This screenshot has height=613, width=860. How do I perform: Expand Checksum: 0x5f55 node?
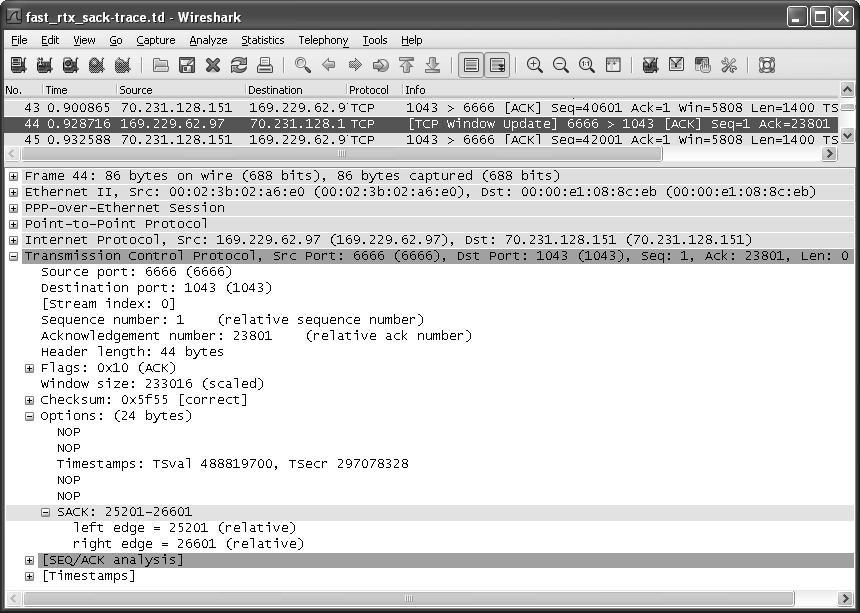tap(30, 400)
